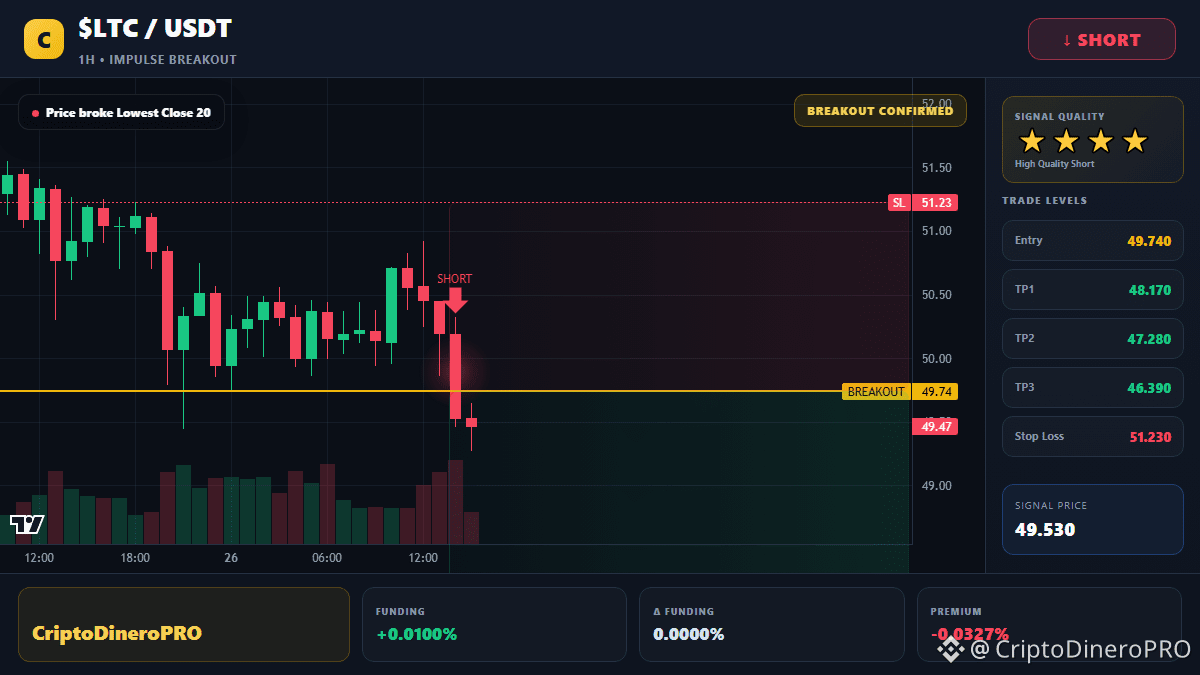Image resolution: width=1200 pixels, height=675 pixels.
Task: Click the 1H Impulse Breakout subtitle
Action: point(157,60)
